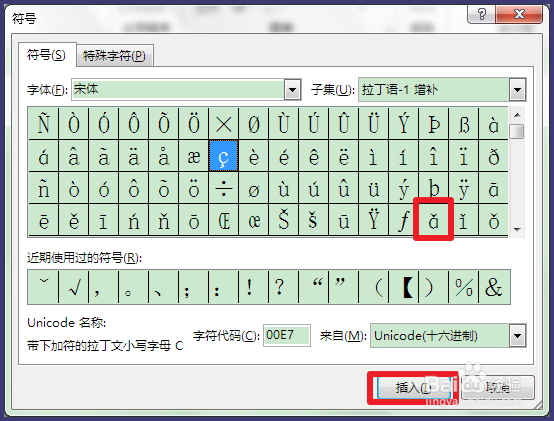This screenshot has height=421, width=554.
Task: Select the ß sharp s symbol
Action: pos(464,124)
